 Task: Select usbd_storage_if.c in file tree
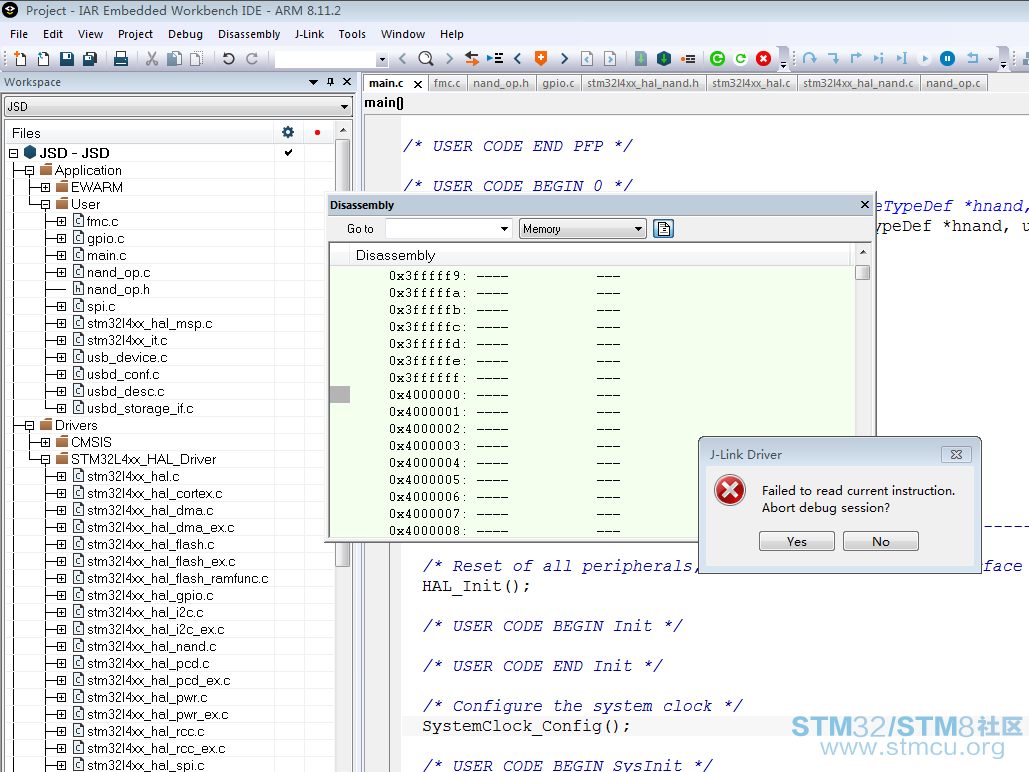140,408
